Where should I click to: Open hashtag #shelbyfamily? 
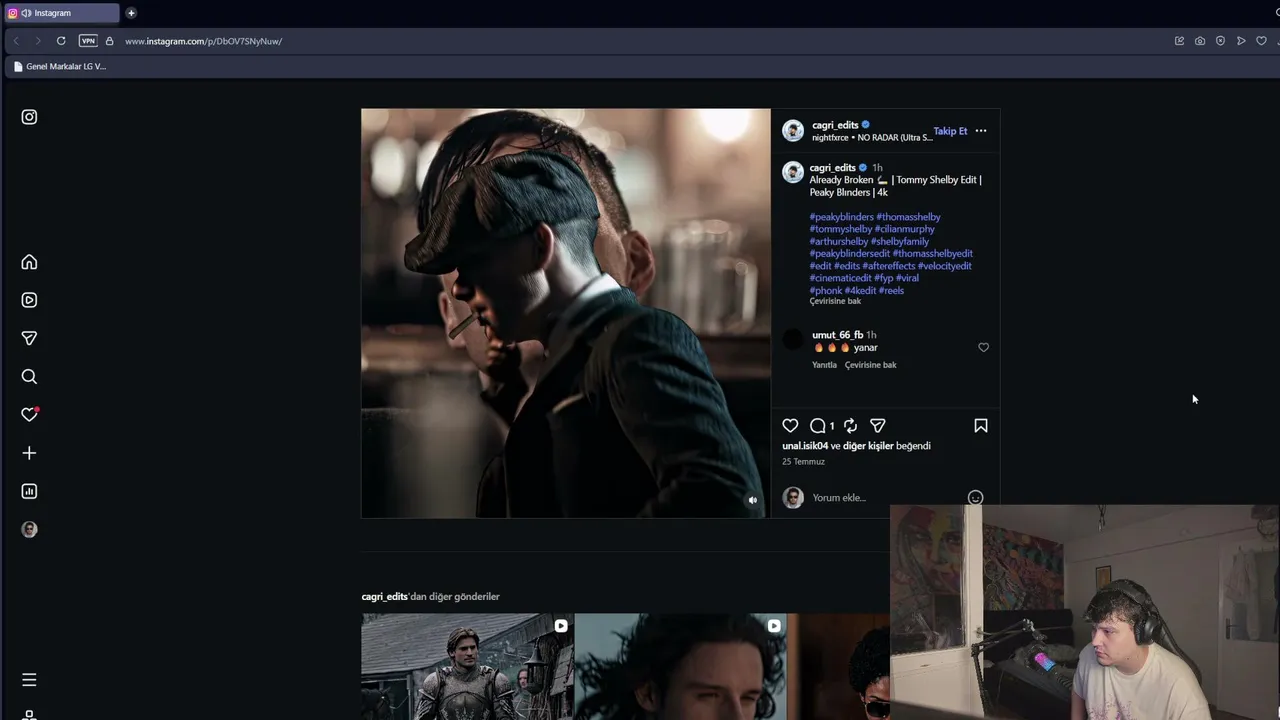900,242
